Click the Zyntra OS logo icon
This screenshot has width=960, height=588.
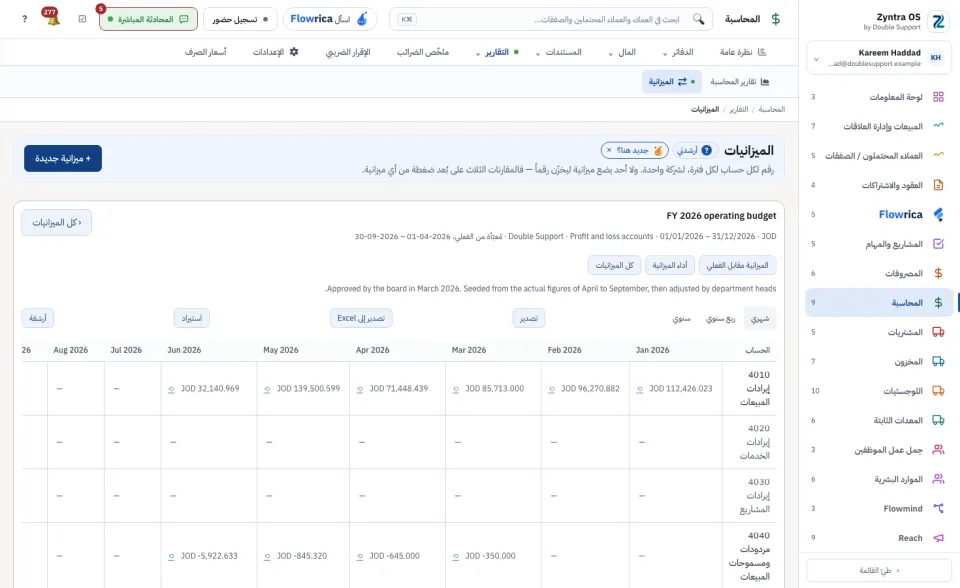tap(938, 21)
